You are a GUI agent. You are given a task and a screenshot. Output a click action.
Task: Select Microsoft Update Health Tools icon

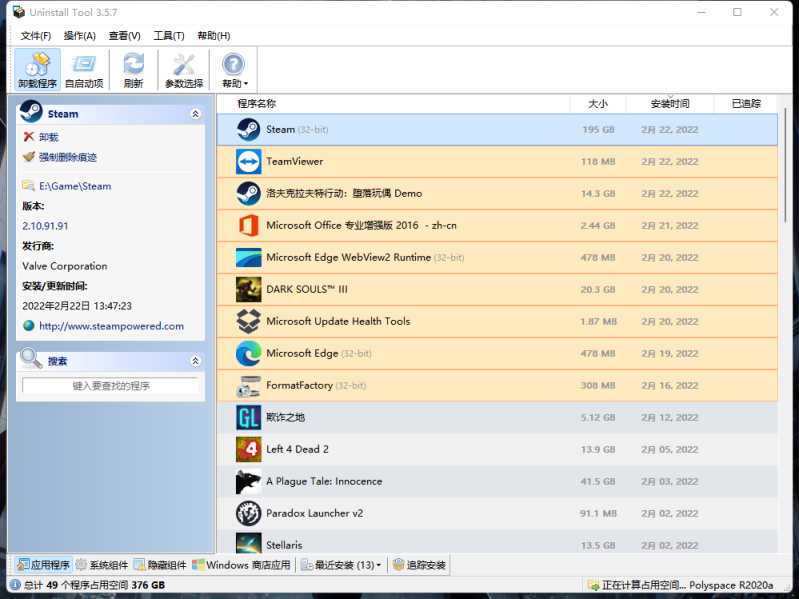pyautogui.click(x=249, y=321)
